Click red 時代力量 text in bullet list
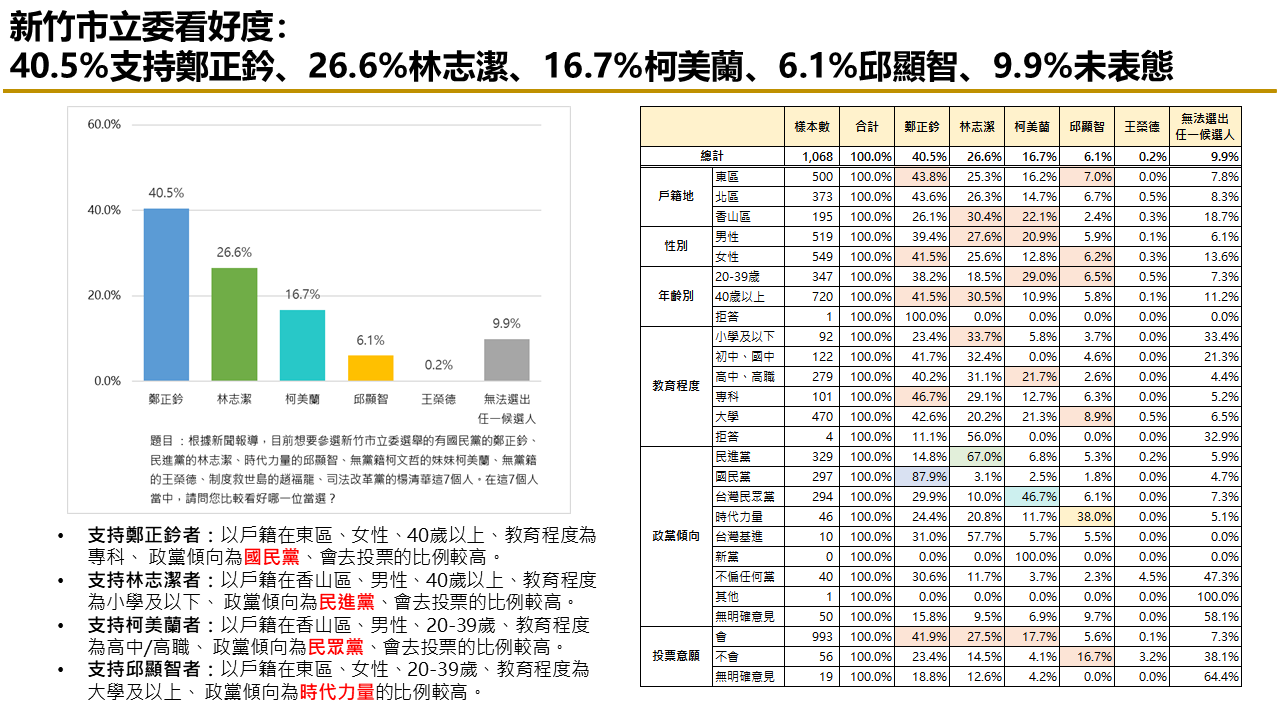 click(x=339, y=691)
